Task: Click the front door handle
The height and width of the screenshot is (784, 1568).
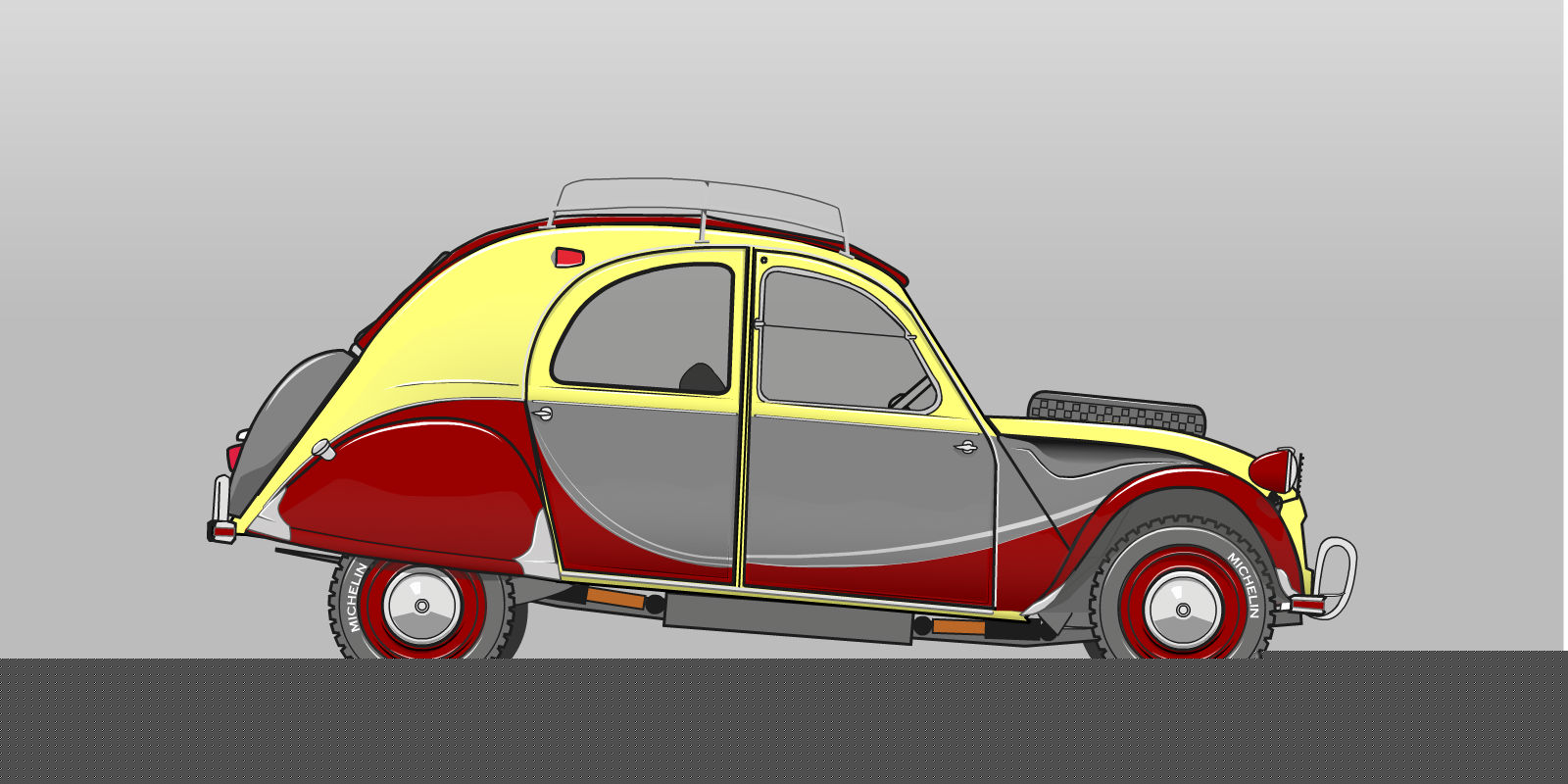Action: point(965,448)
